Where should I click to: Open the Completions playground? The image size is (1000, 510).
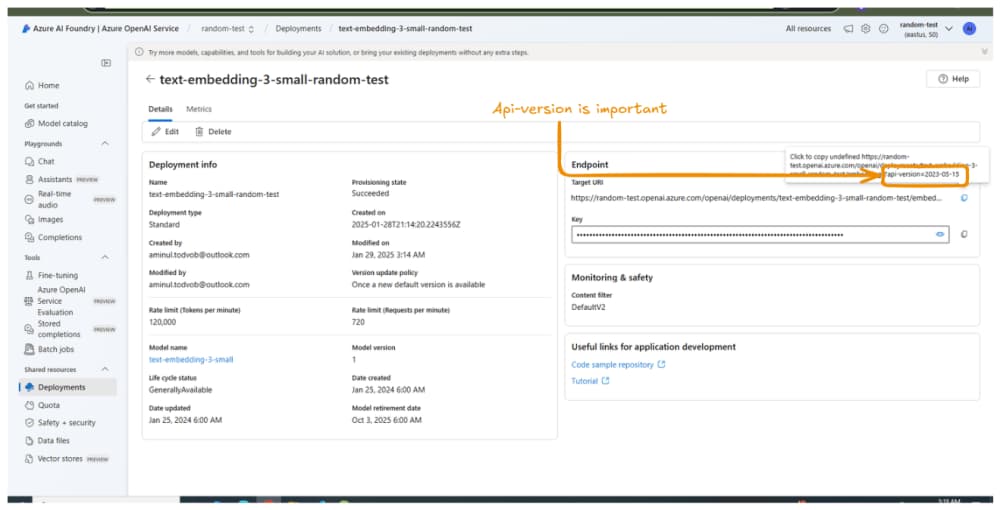53,237
